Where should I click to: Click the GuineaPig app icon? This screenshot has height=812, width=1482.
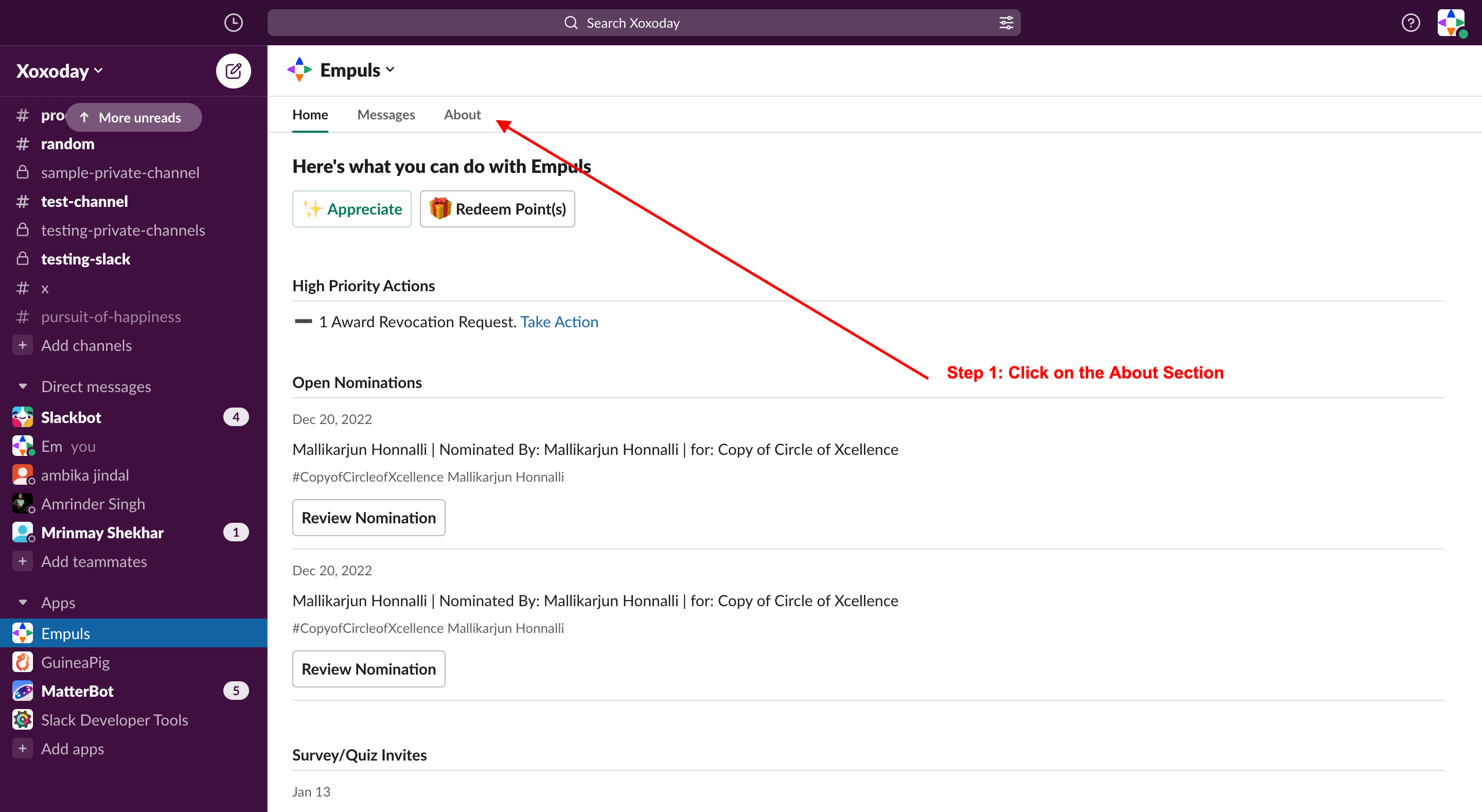pos(23,662)
